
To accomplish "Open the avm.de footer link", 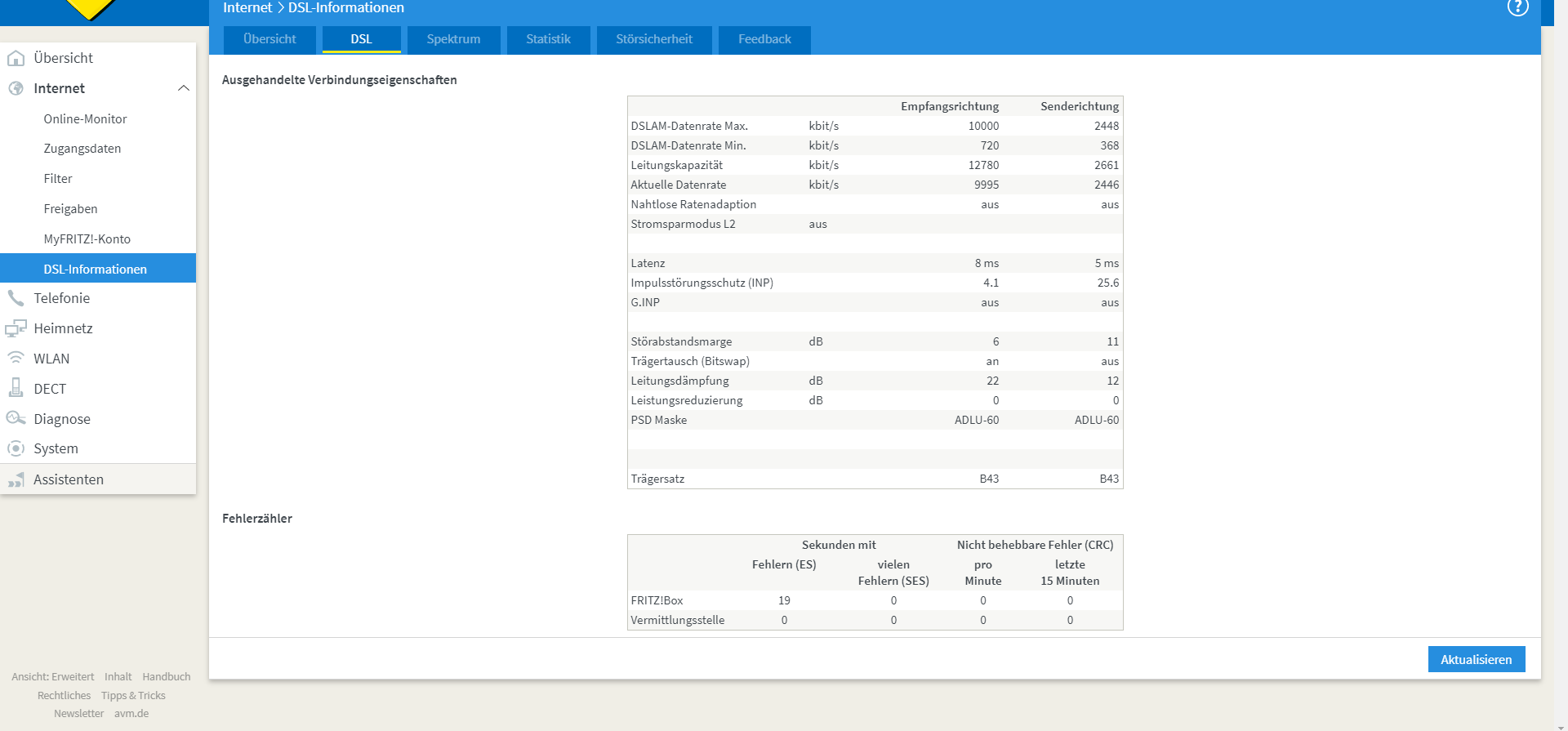I will click(131, 714).
